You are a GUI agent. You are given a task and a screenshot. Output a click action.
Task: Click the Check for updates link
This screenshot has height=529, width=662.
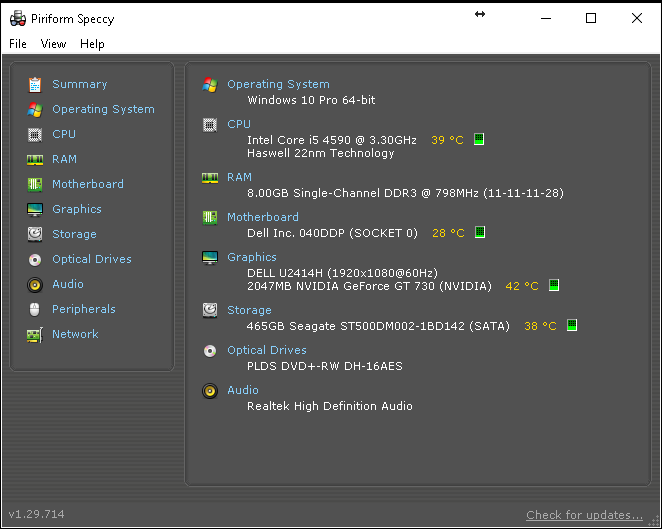tap(584, 515)
